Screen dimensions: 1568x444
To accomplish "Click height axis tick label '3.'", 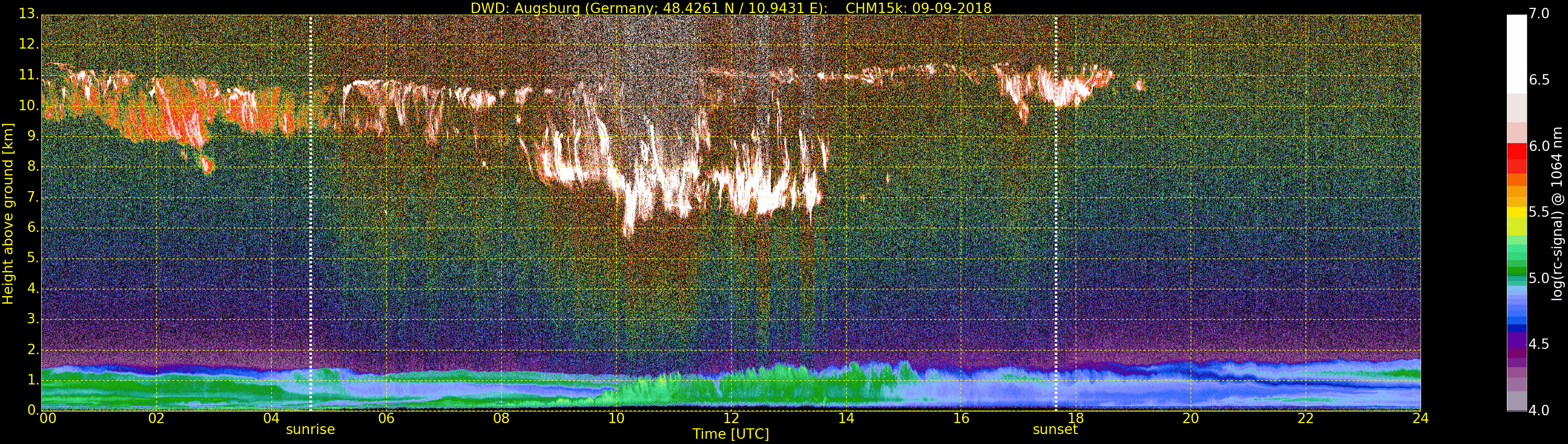I will click(x=33, y=319).
